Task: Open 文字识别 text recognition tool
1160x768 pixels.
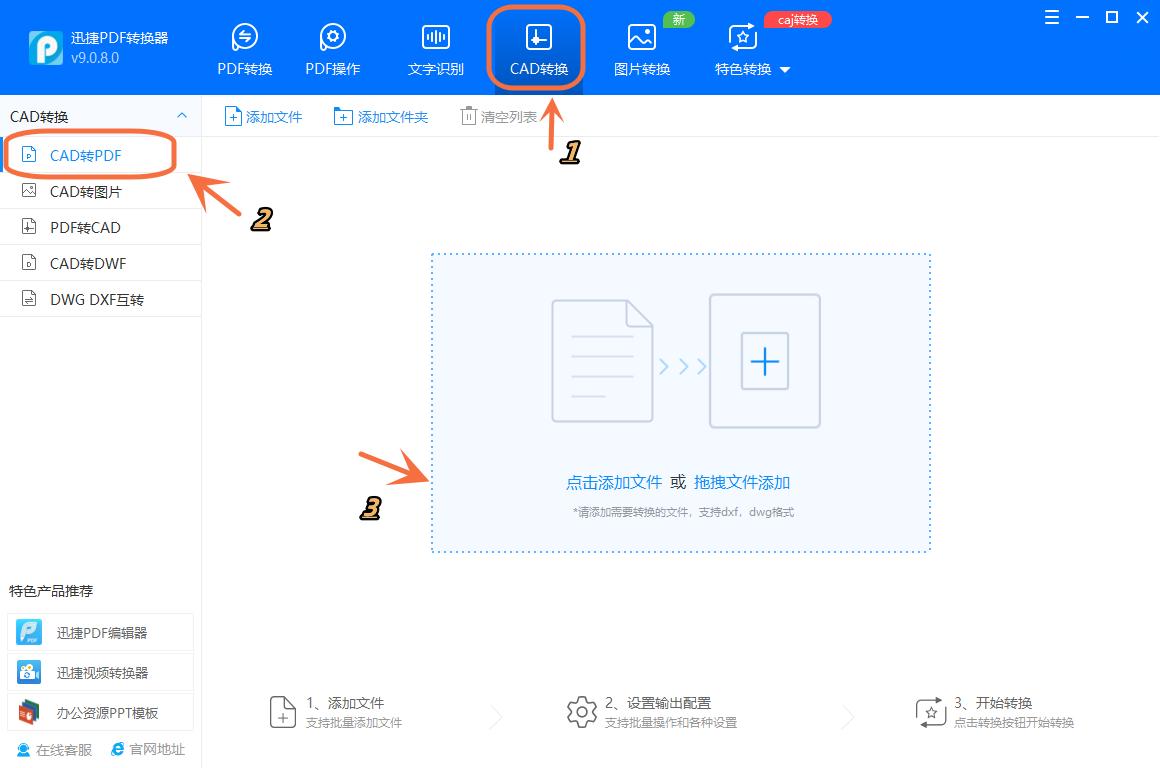Action: pos(435,45)
